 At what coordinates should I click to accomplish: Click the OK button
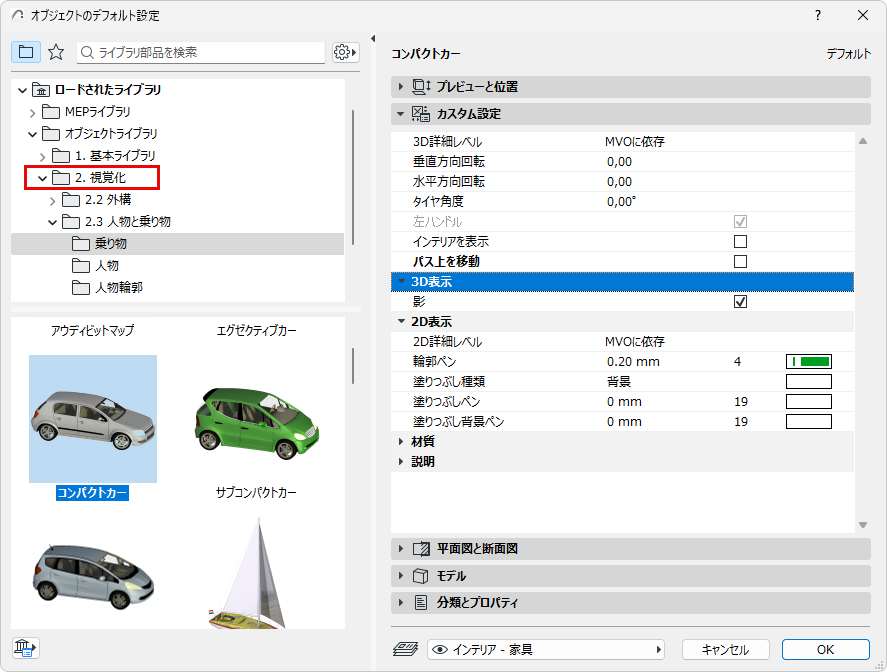(825, 649)
